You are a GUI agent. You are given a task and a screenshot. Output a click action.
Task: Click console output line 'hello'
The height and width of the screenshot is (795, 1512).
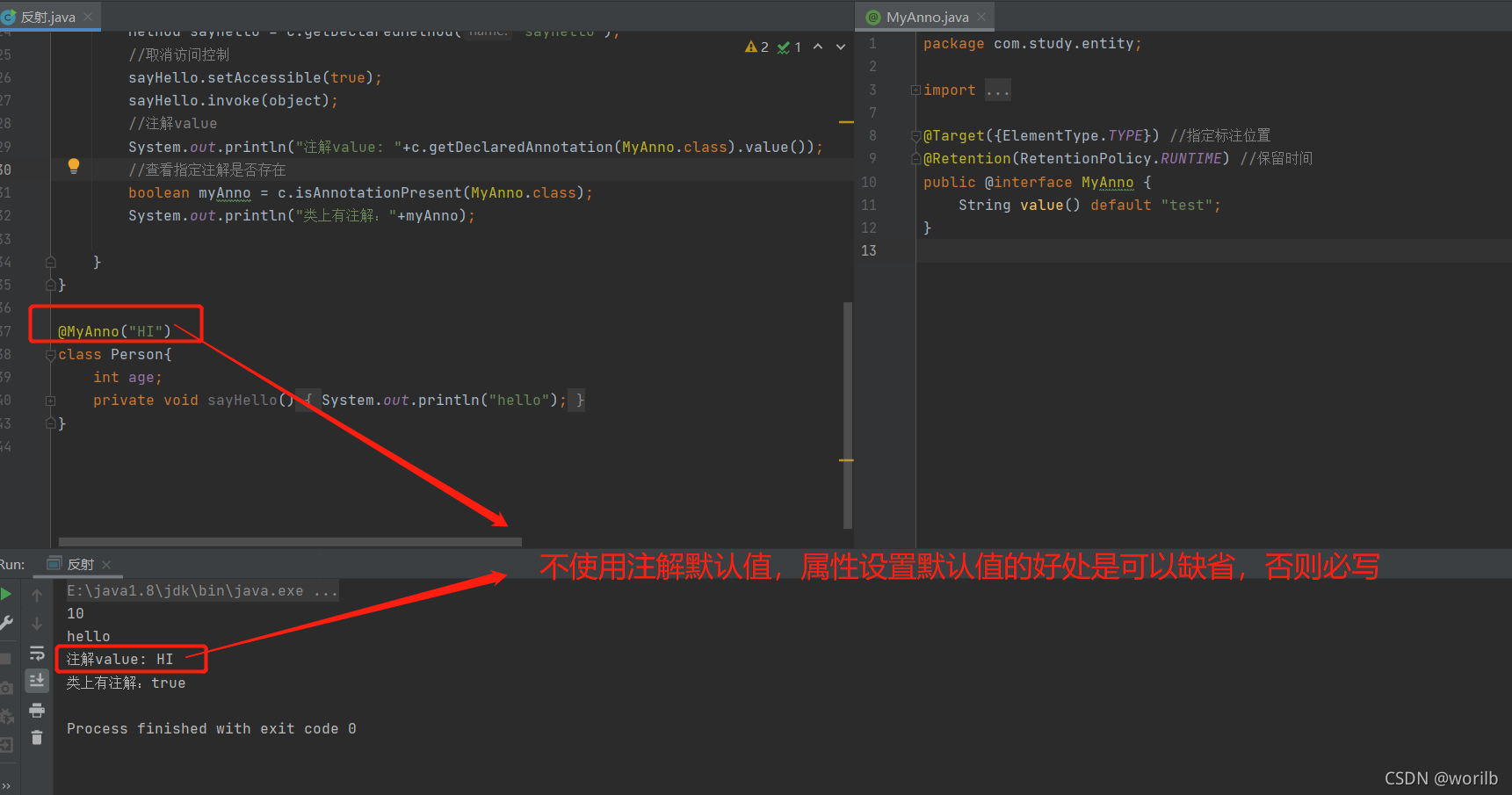(88, 636)
